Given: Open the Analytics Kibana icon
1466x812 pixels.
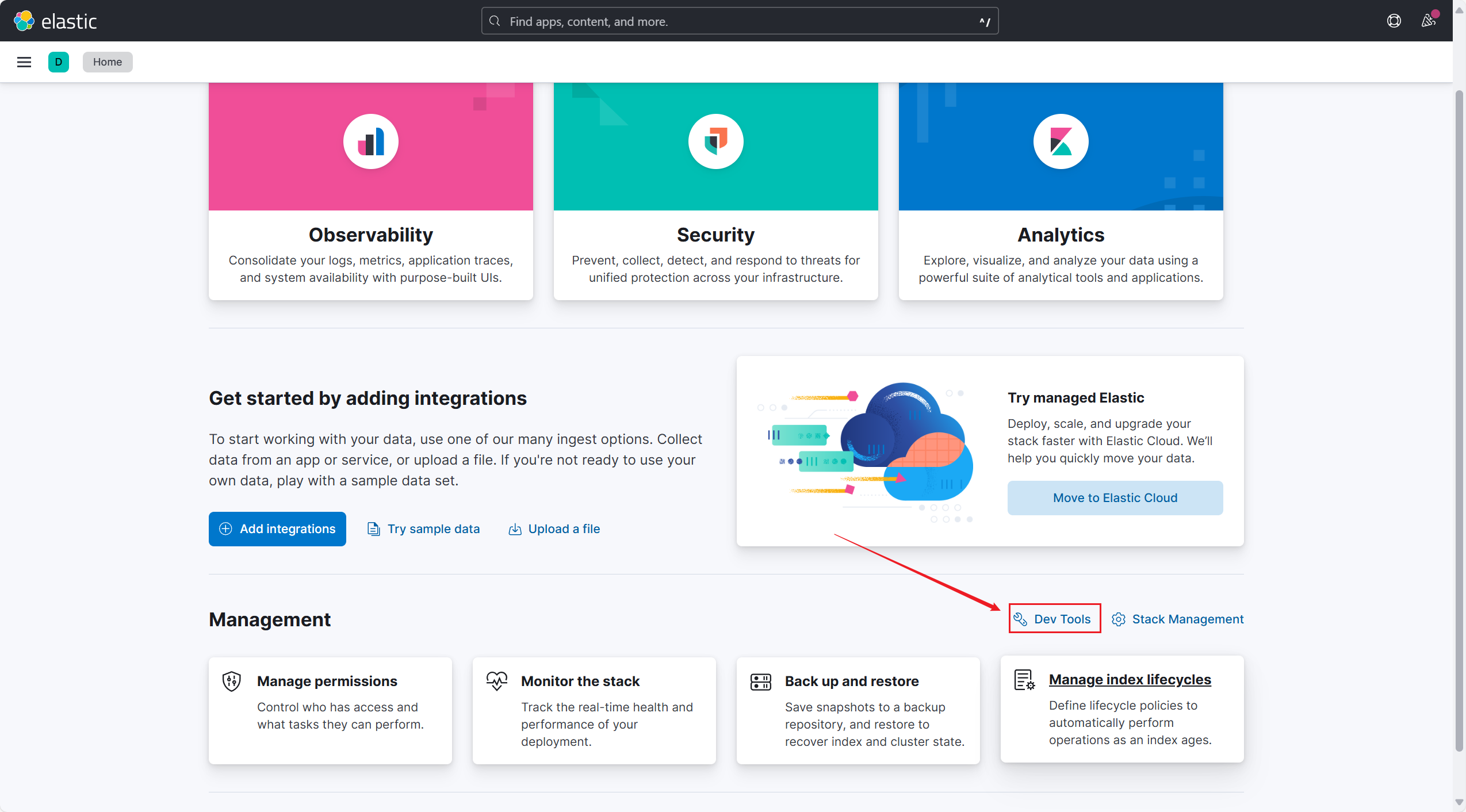Looking at the screenshot, I should coord(1061,141).
